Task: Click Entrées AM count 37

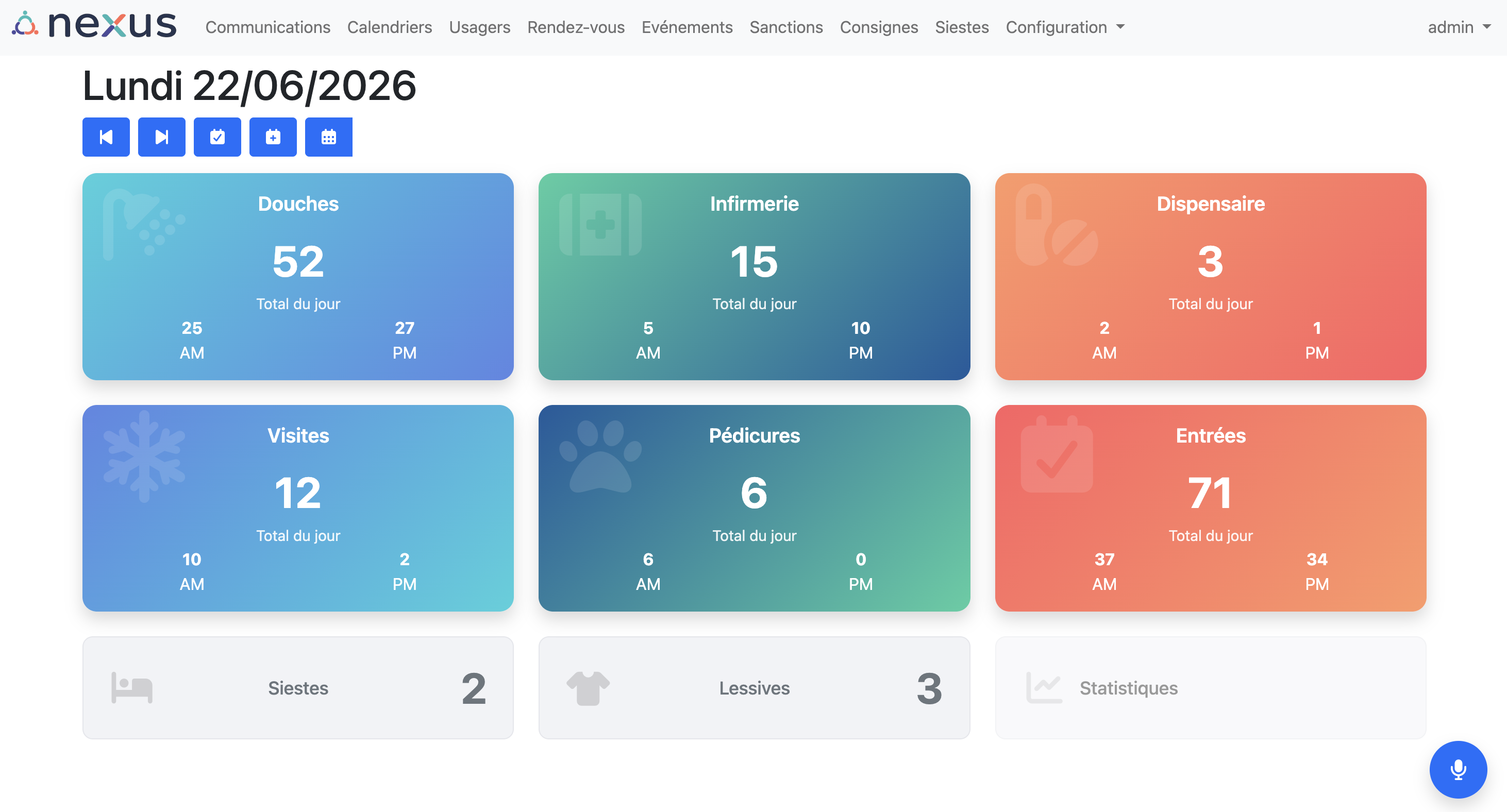Action: (1104, 559)
